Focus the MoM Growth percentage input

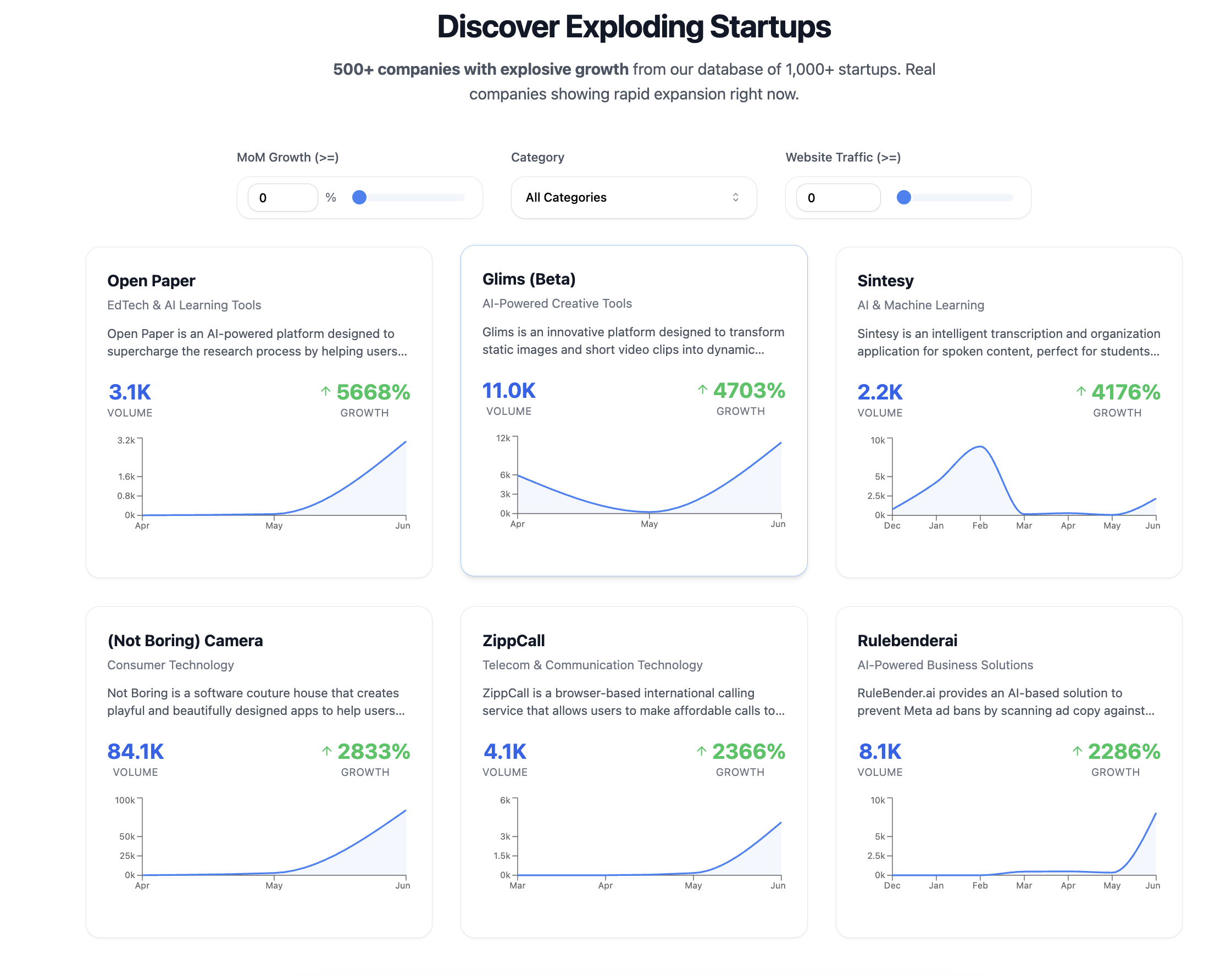coord(282,198)
